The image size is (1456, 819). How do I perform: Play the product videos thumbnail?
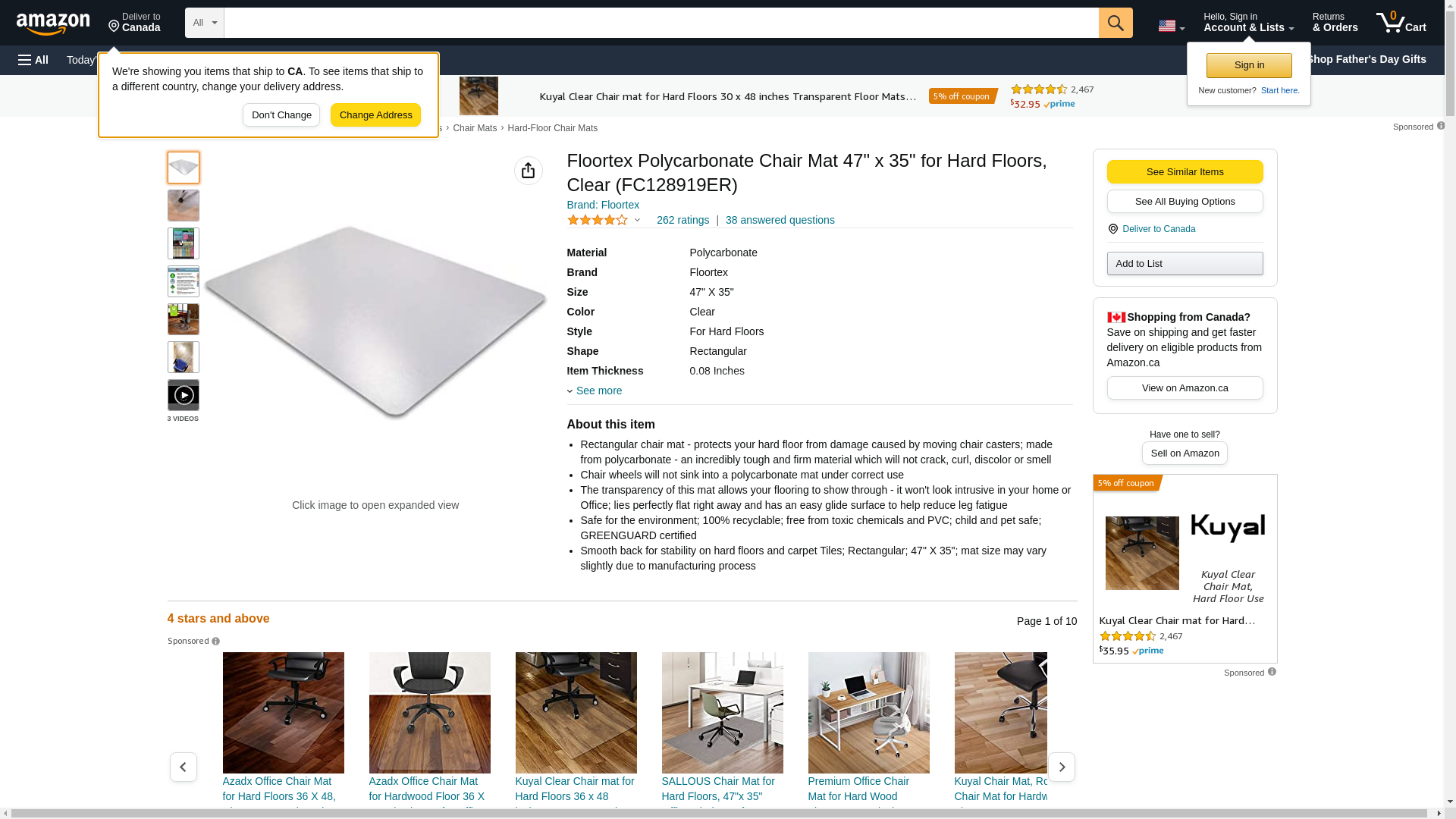coord(184,395)
